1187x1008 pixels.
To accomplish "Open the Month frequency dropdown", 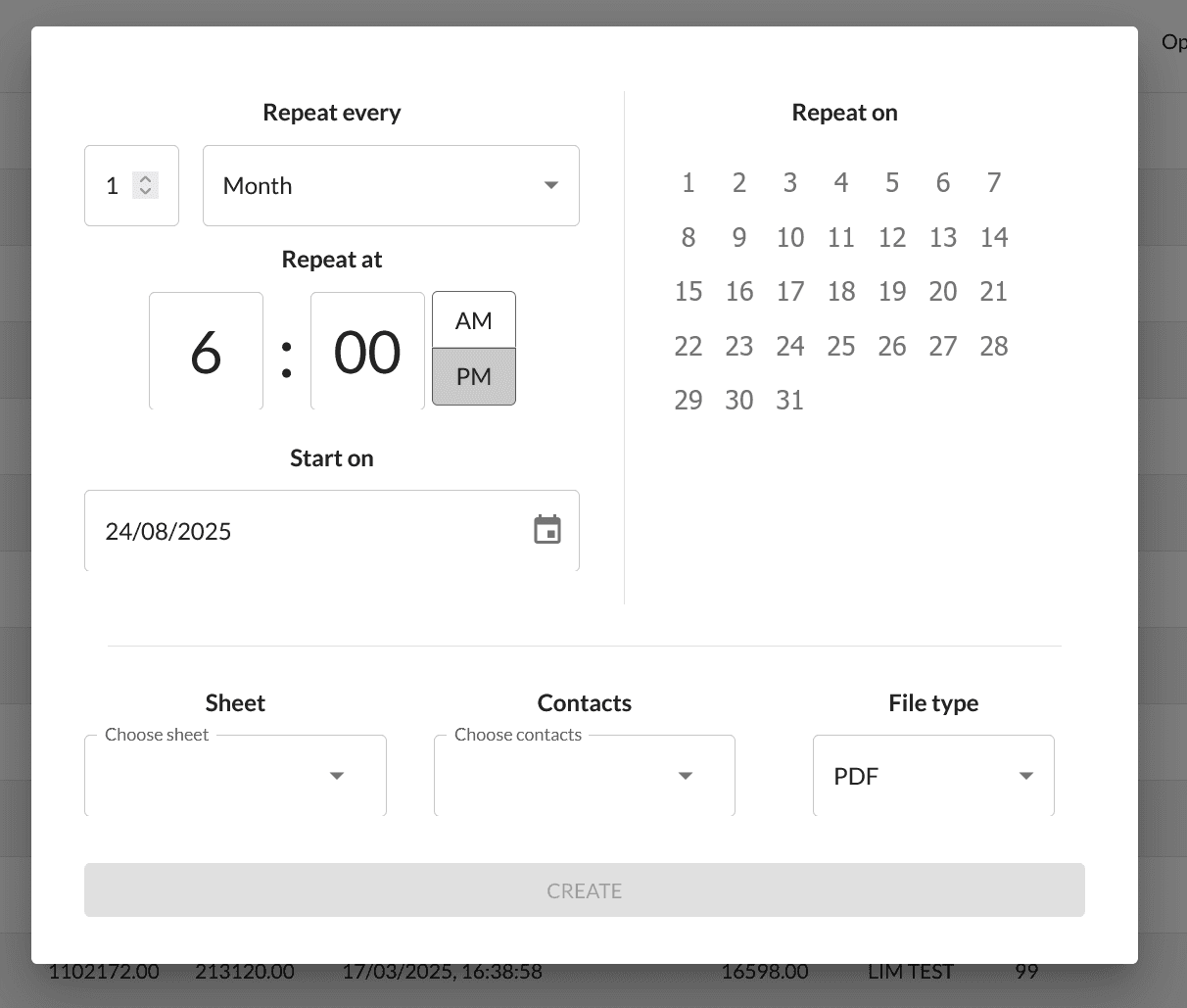I will pos(391,186).
